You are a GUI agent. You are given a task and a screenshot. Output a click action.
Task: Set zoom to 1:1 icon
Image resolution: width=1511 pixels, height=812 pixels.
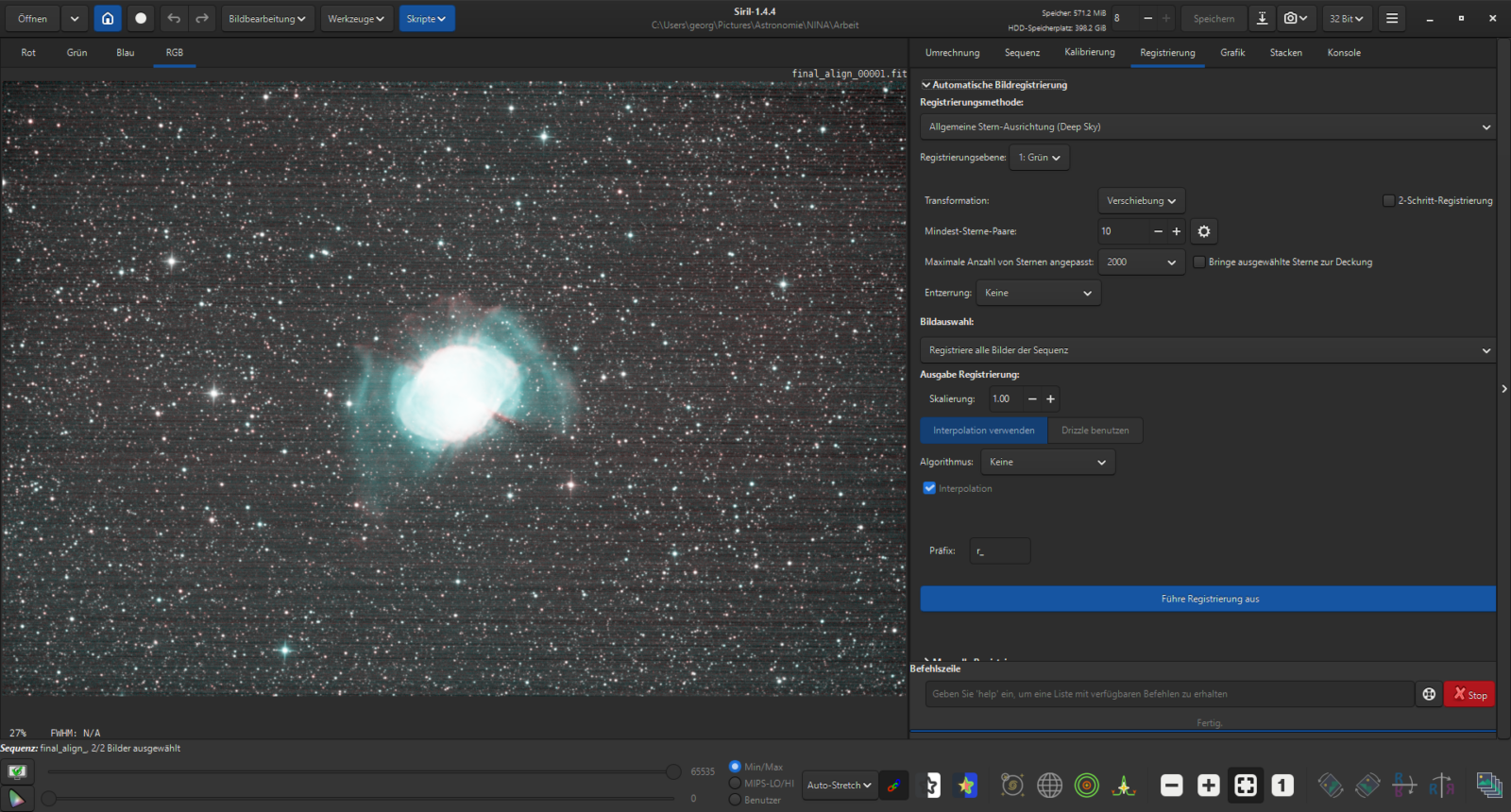pyautogui.click(x=1282, y=786)
